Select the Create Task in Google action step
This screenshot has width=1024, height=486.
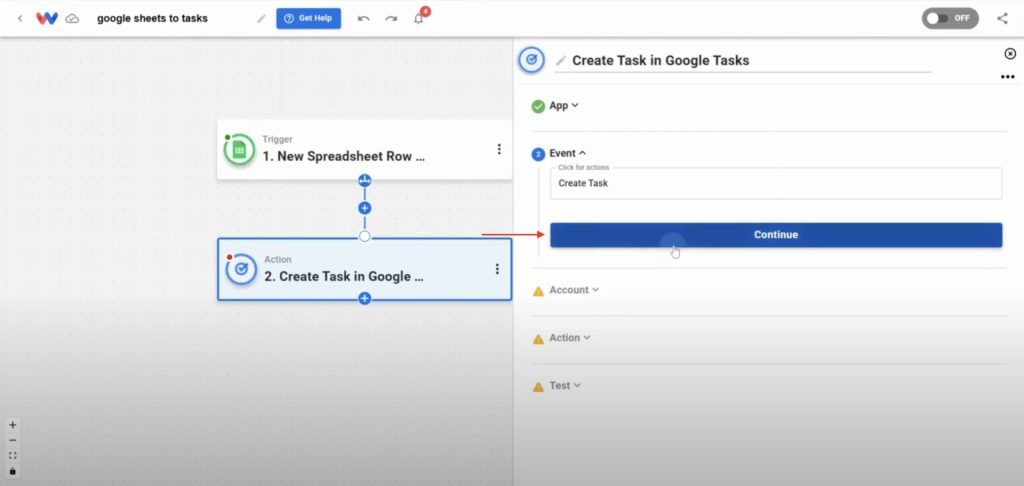[364, 269]
